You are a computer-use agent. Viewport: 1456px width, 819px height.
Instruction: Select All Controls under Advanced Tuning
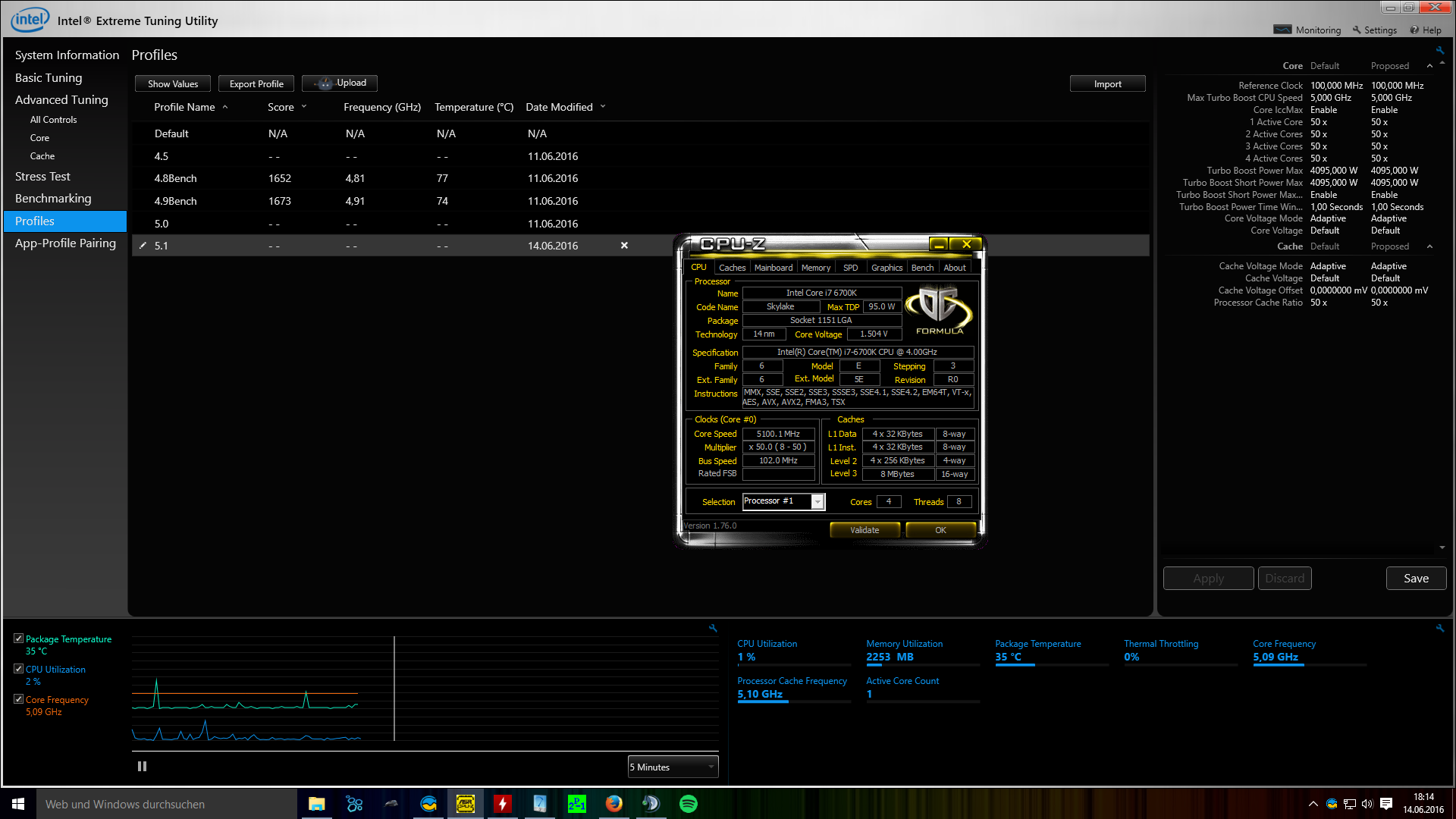click(x=53, y=120)
